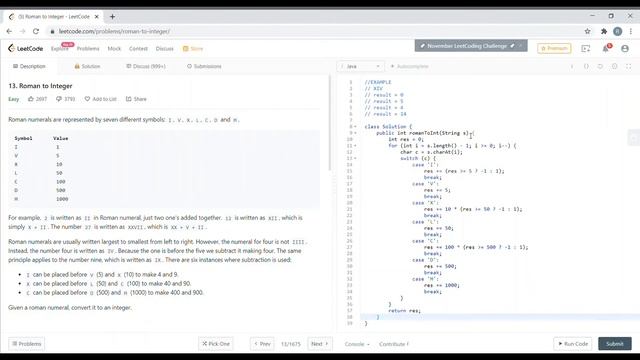Open the playground icon in the header
Image resolution: width=640 pixels, height=360 pixels.
click(586, 49)
